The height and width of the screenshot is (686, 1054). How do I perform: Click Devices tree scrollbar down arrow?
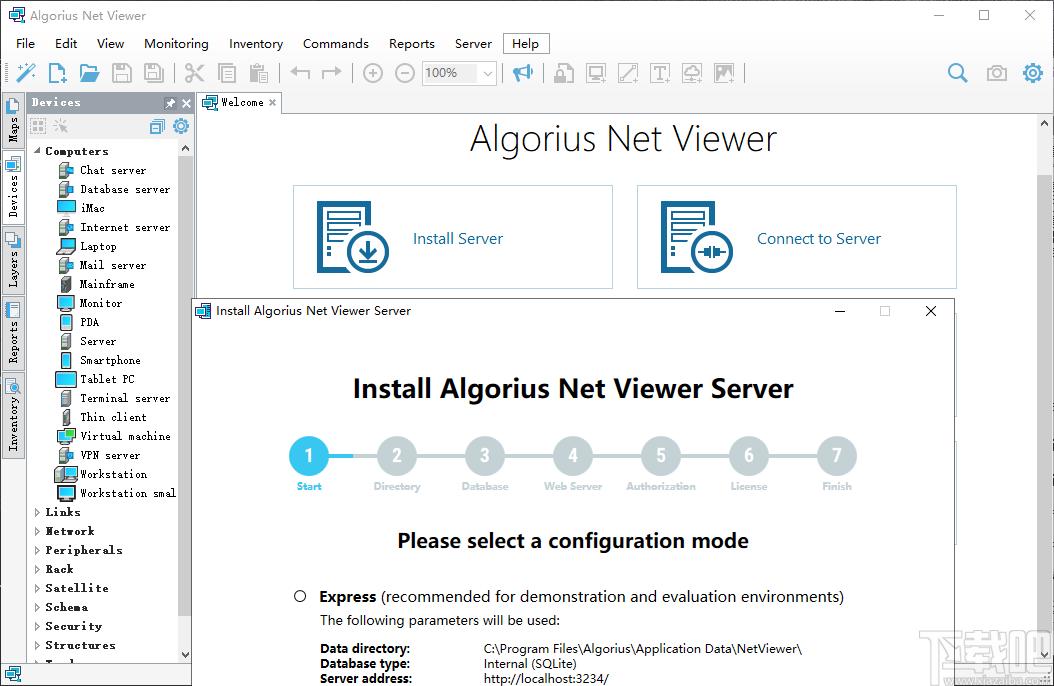pyautogui.click(x=186, y=654)
